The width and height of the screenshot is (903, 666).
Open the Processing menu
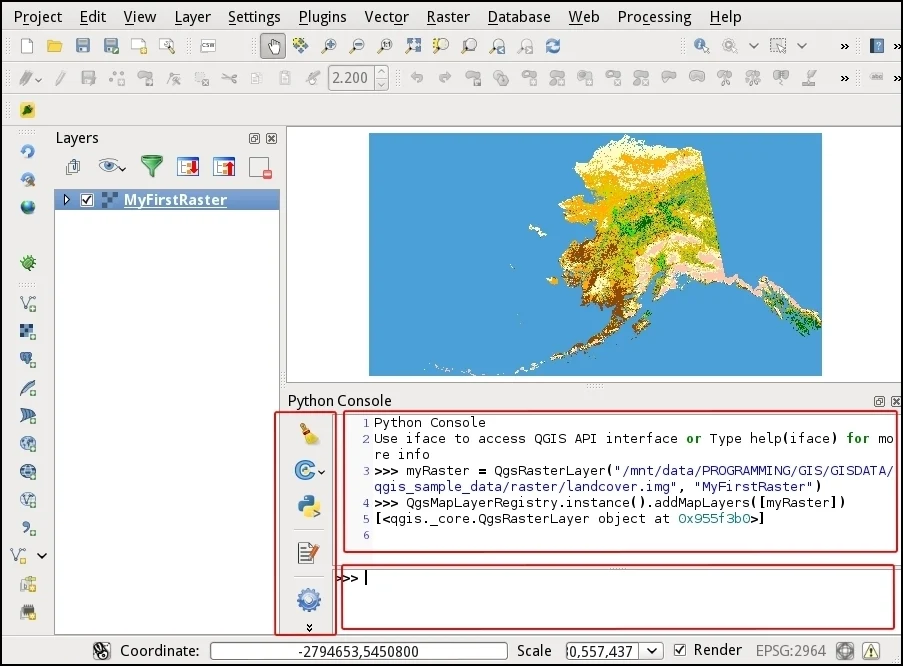(654, 17)
